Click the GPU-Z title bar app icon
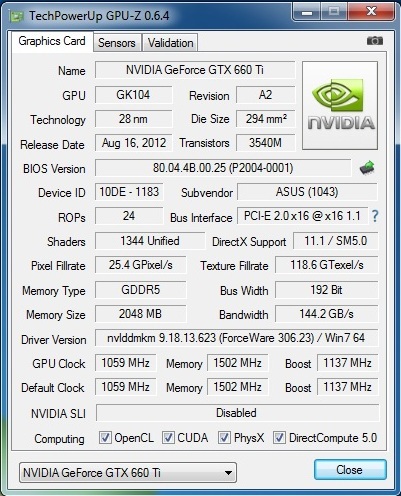The height and width of the screenshot is (496, 401). [x=16, y=16]
